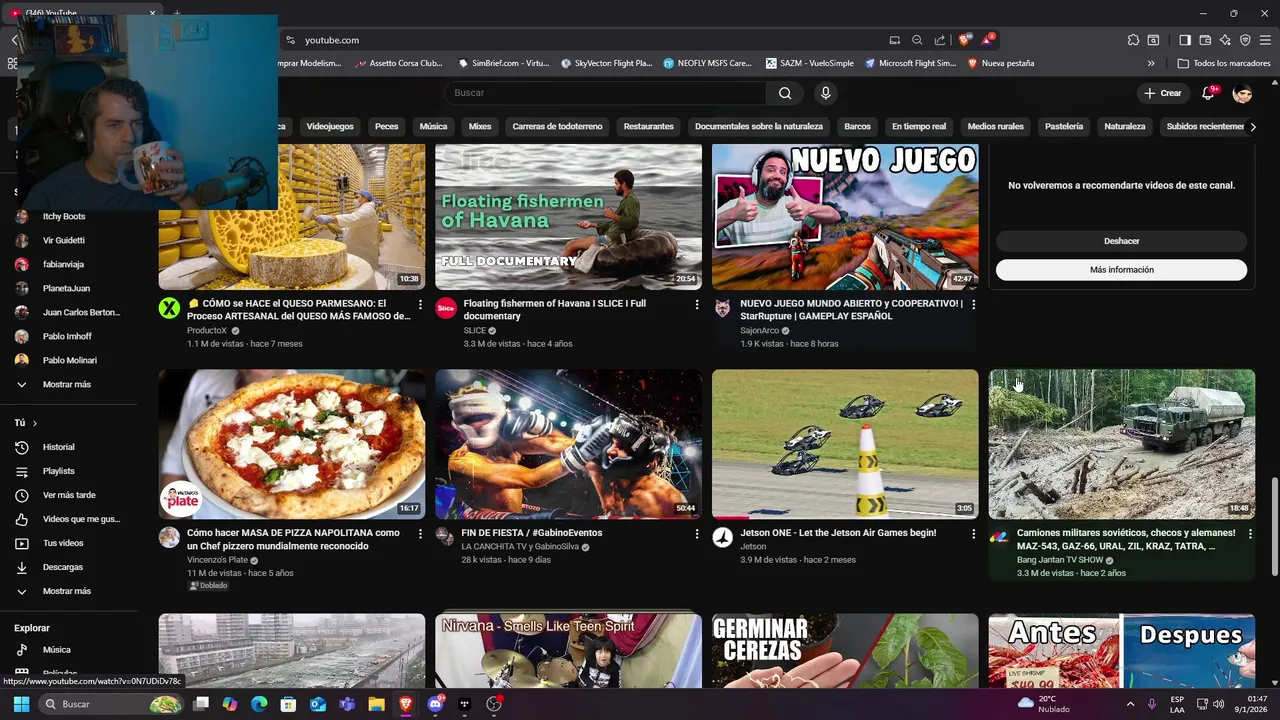Open options menu for Camiones militares video
Screen dimensions: 1280x720
coord(1250,534)
